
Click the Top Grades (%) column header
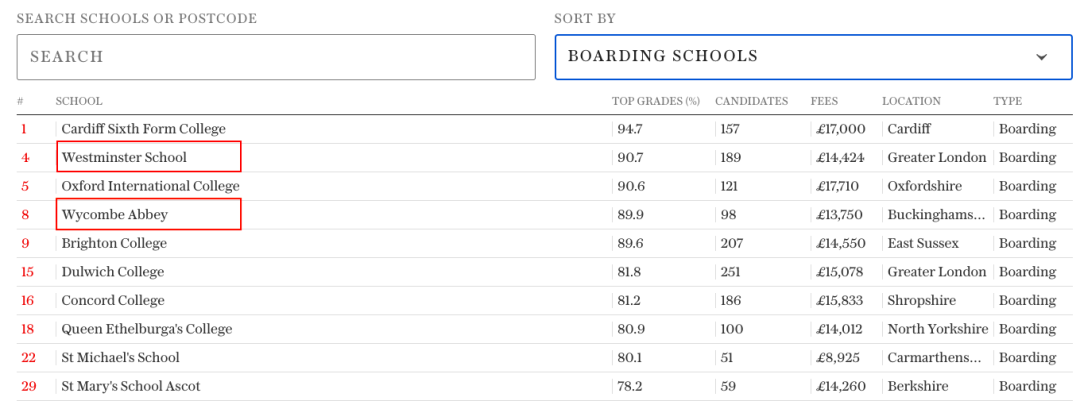coord(656,101)
